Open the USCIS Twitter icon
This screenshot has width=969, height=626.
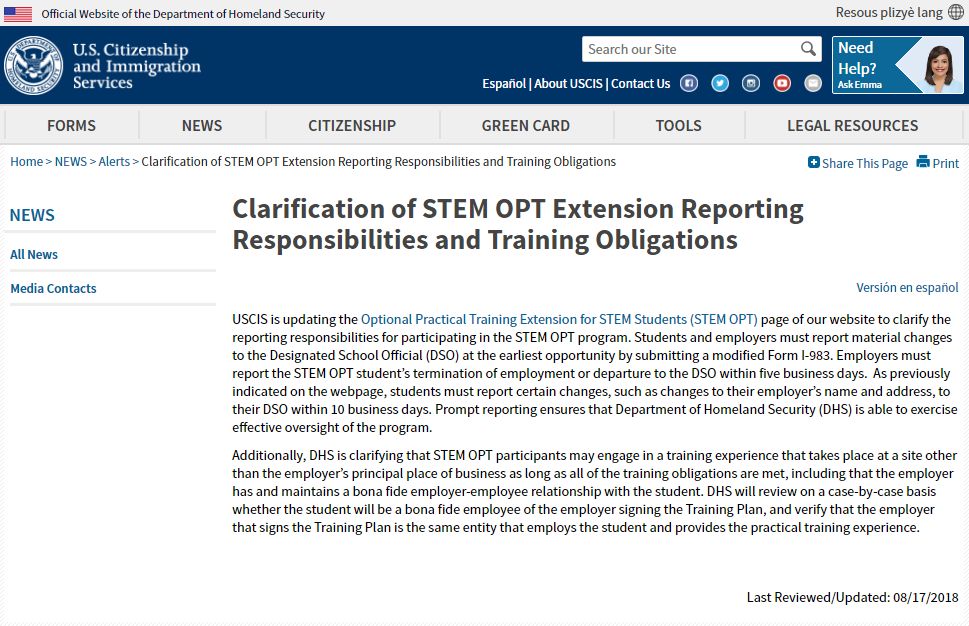click(720, 84)
